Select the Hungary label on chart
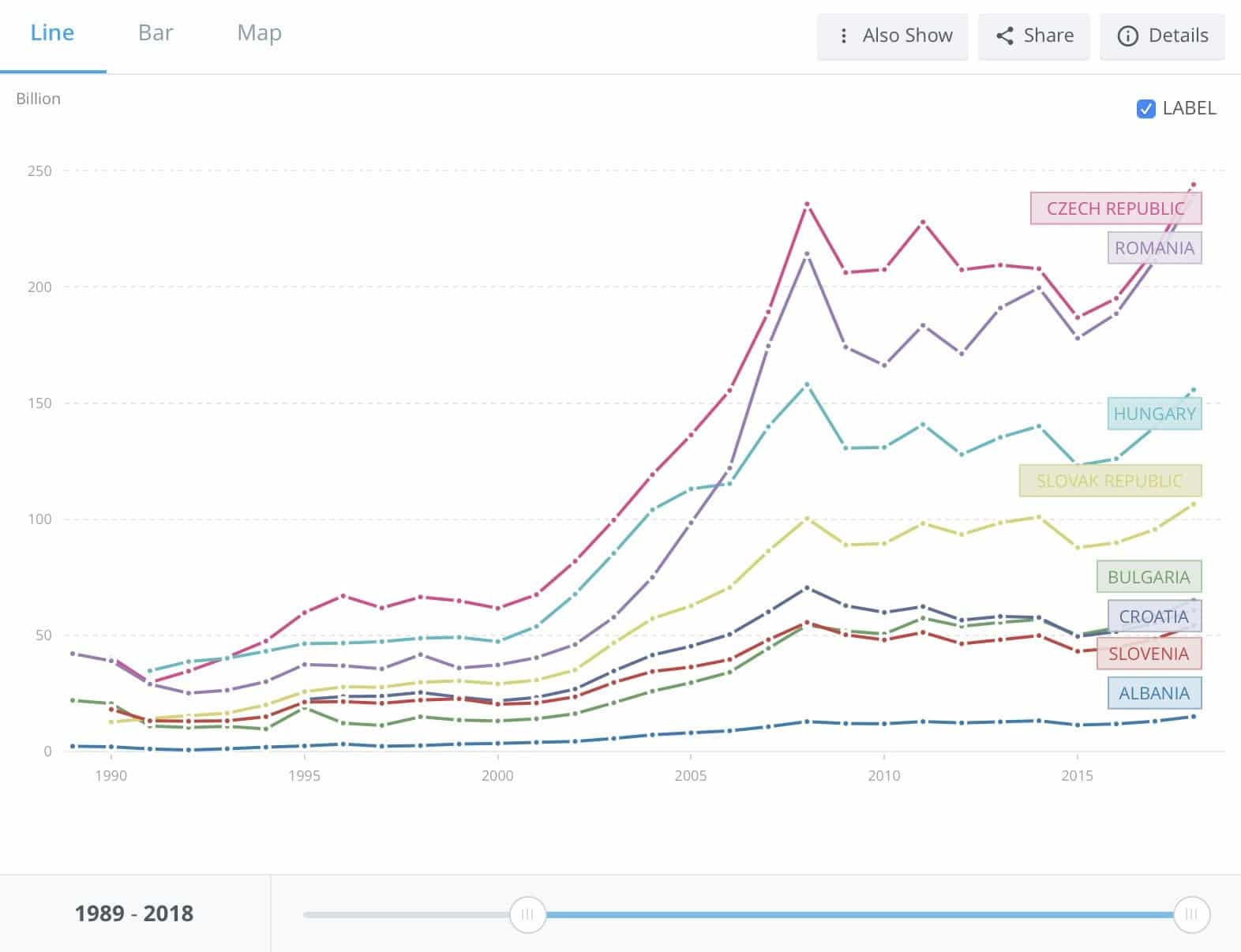Screen dimensions: 1241x952 click(1154, 414)
